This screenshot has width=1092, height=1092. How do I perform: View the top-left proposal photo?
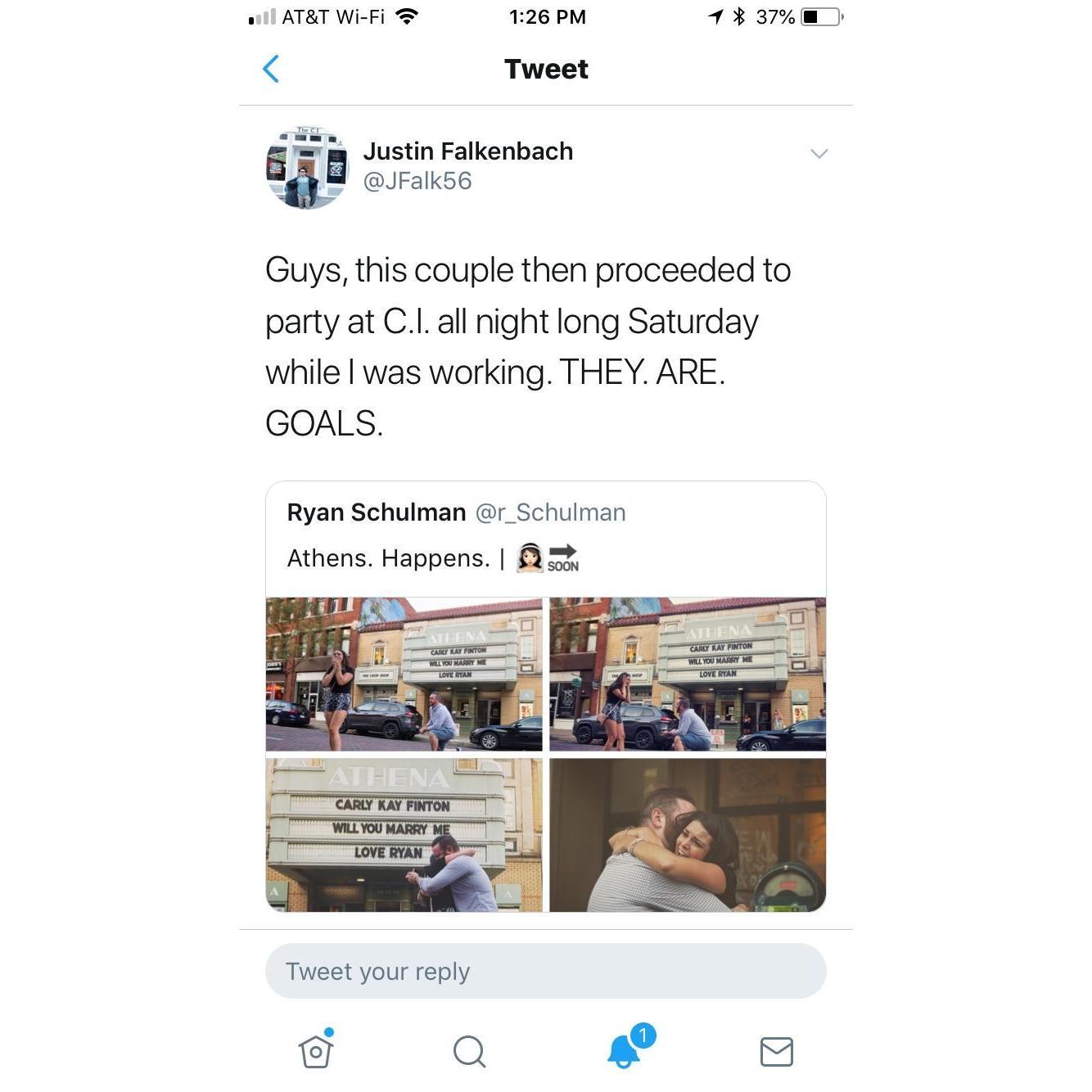pos(404,674)
